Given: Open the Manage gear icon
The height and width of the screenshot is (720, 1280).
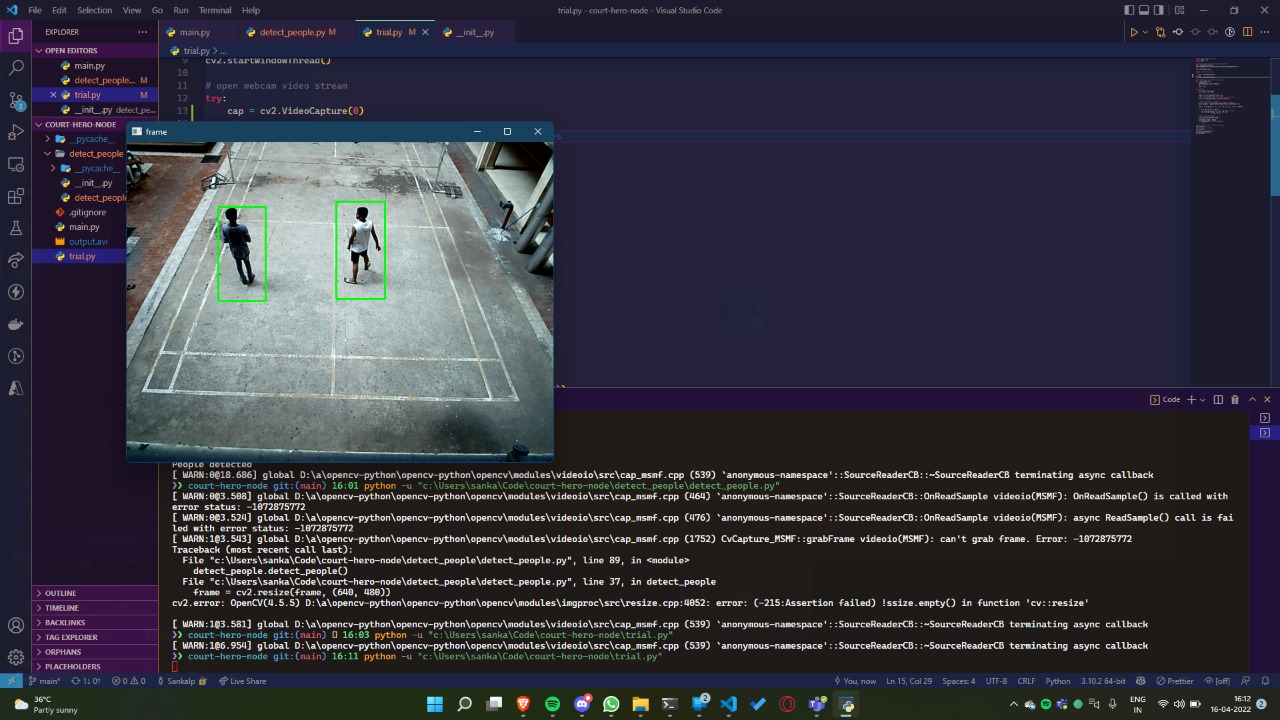Looking at the screenshot, I should [x=16, y=657].
